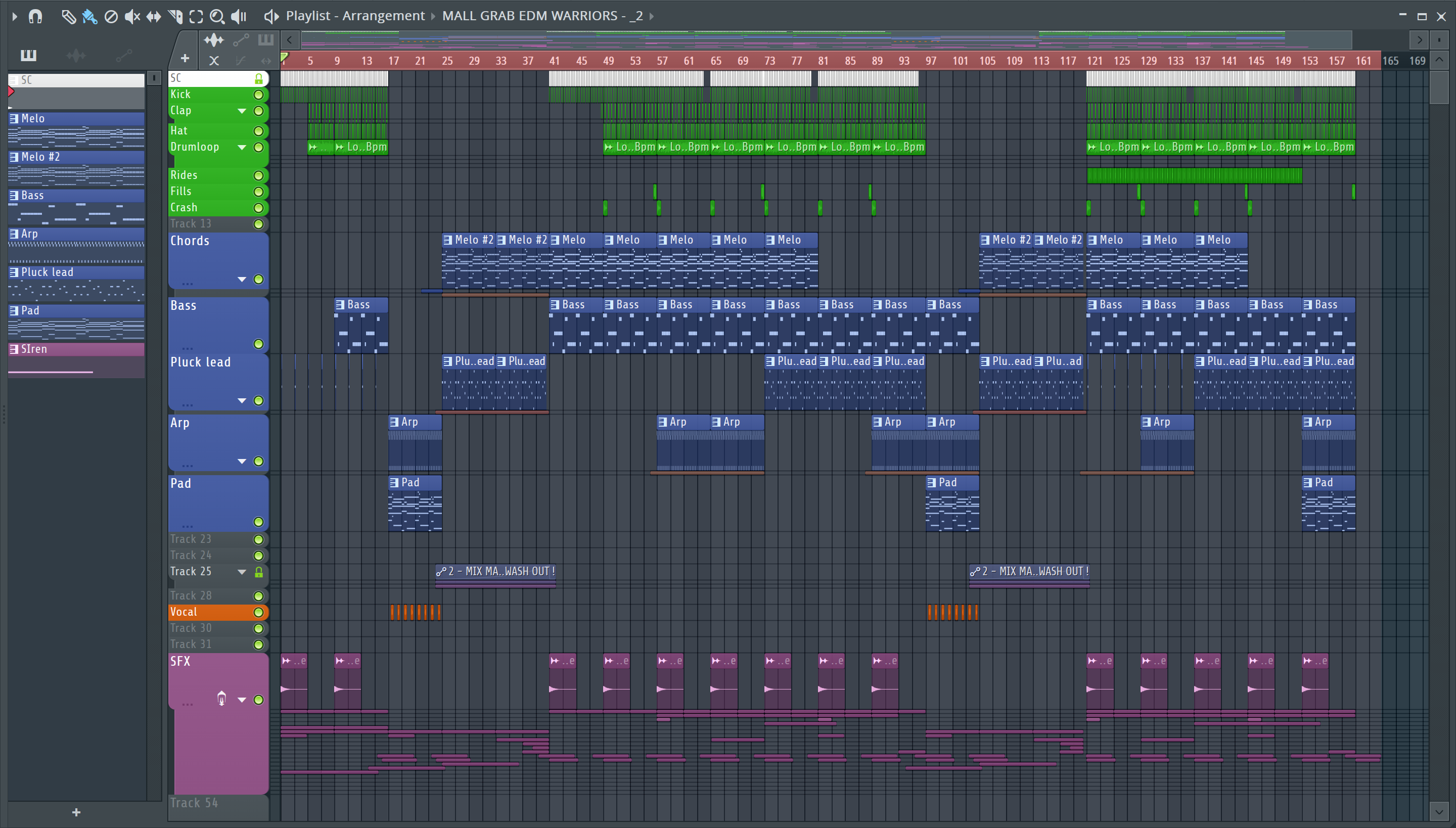Mute the Vocal track

259,612
